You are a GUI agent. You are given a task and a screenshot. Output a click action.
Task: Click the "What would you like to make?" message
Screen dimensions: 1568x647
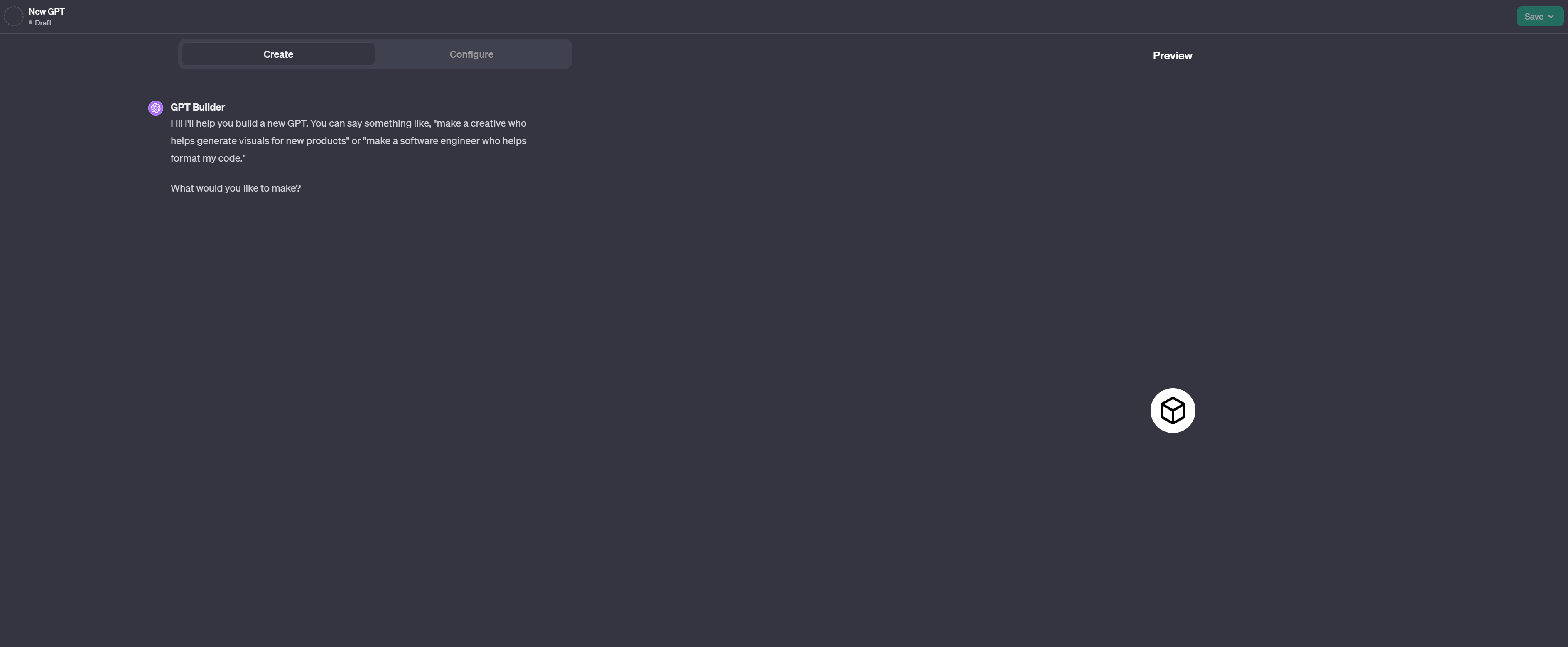(x=236, y=188)
